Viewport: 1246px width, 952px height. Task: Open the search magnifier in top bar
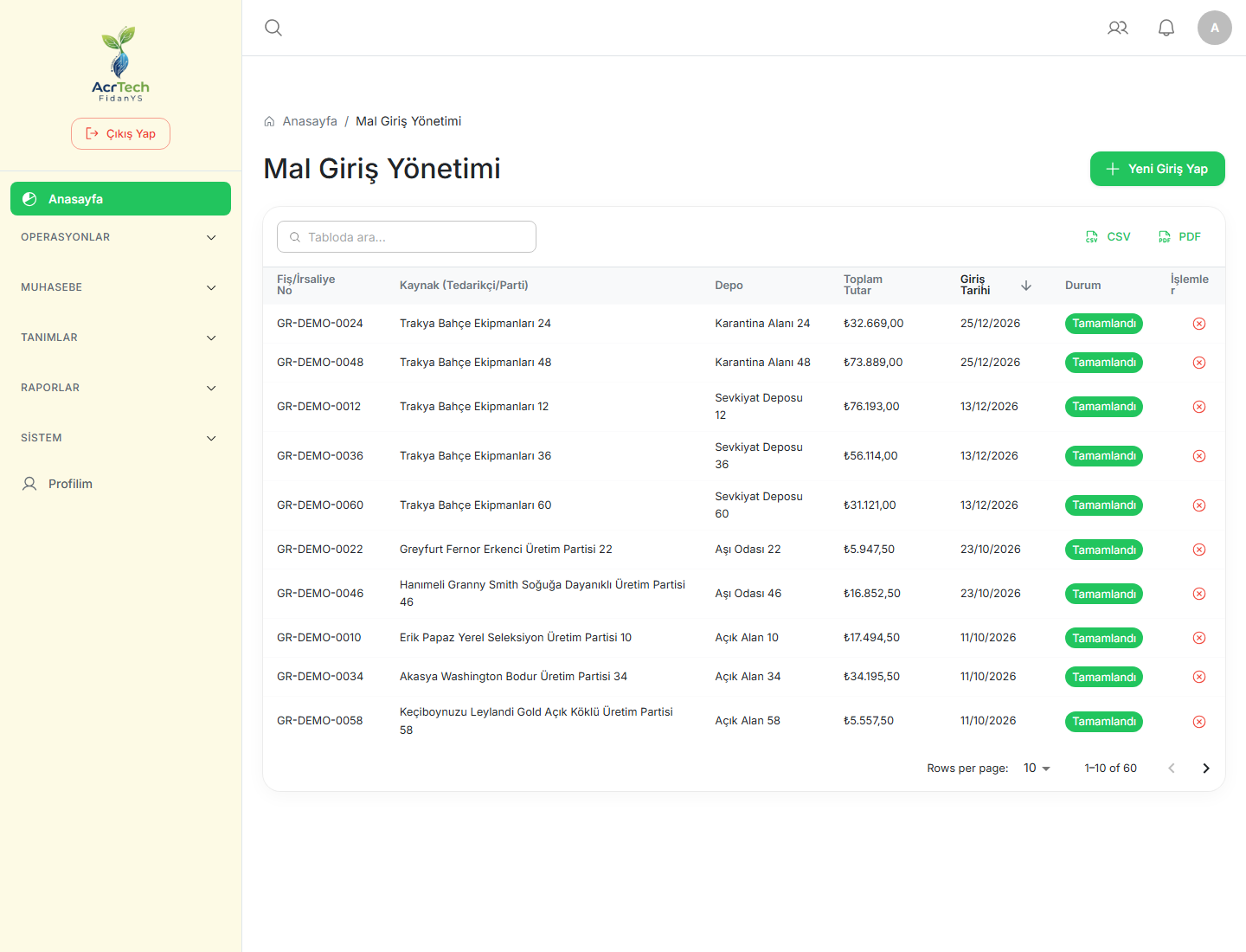click(x=273, y=28)
